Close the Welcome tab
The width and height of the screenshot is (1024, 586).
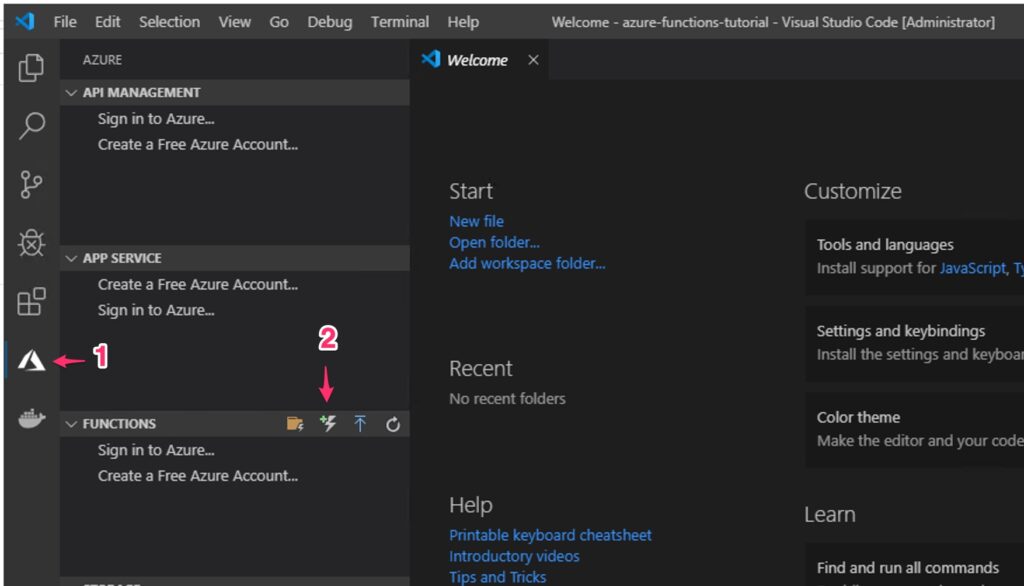point(533,60)
